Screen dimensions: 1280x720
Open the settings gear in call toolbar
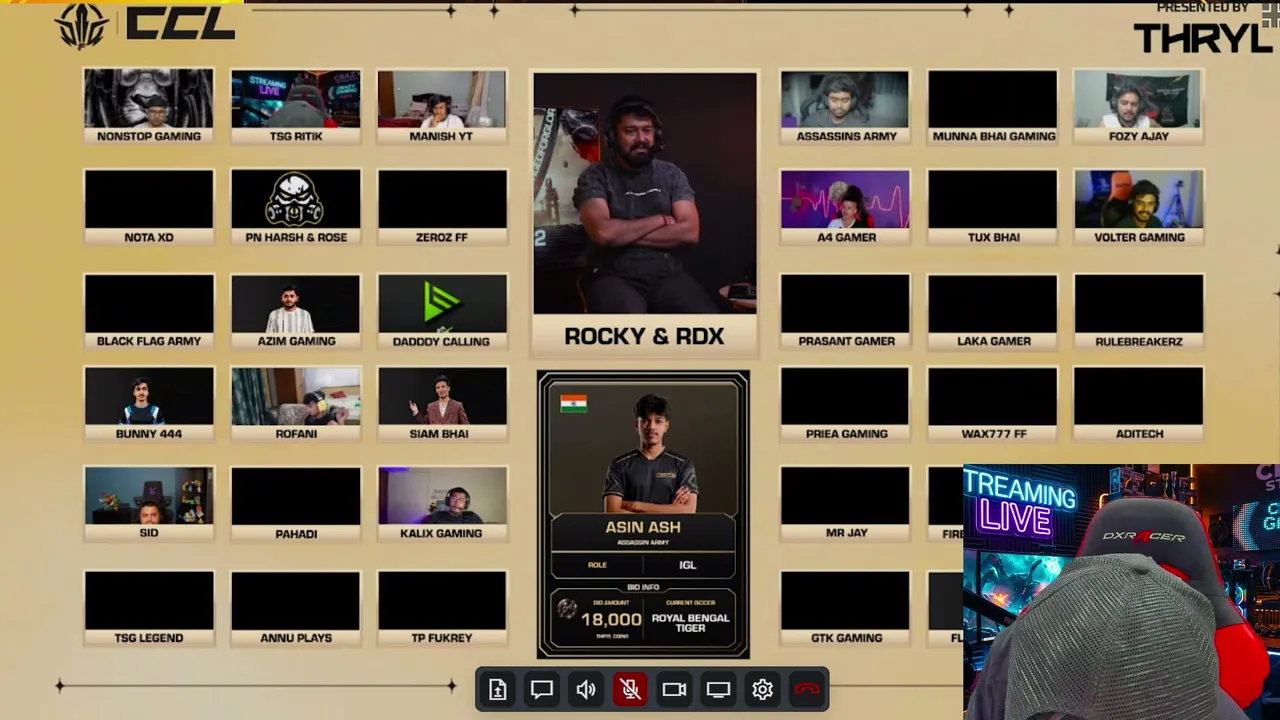click(763, 689)
